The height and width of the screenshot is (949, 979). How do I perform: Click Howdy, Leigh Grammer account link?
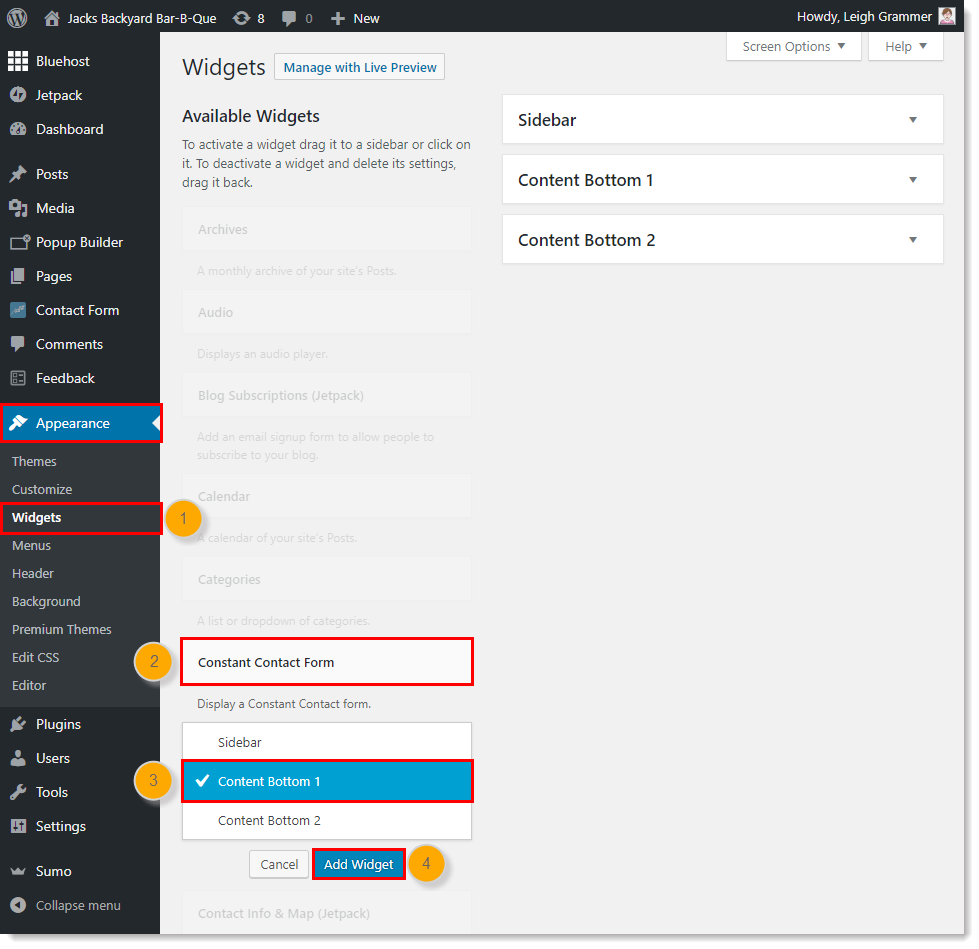pos(864,17)
